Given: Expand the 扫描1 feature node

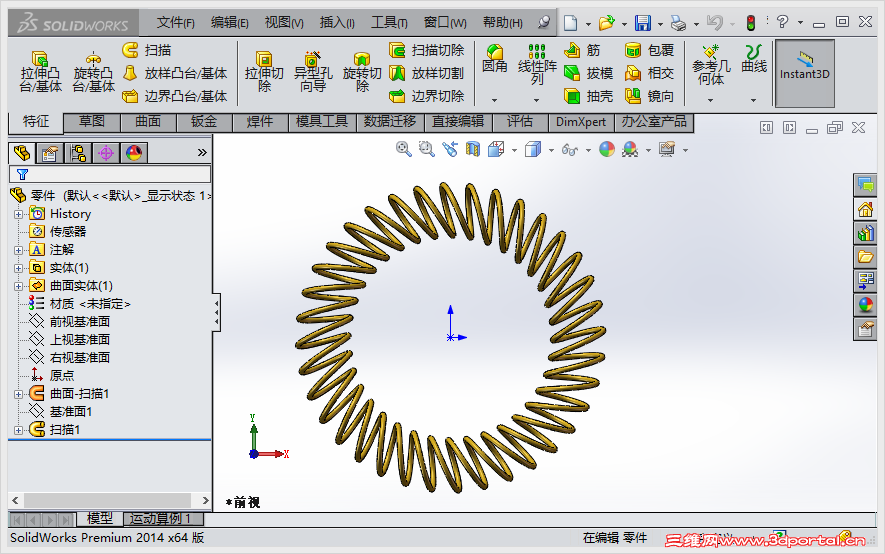Looking at the screenshot, I should (x=18, y=430).
